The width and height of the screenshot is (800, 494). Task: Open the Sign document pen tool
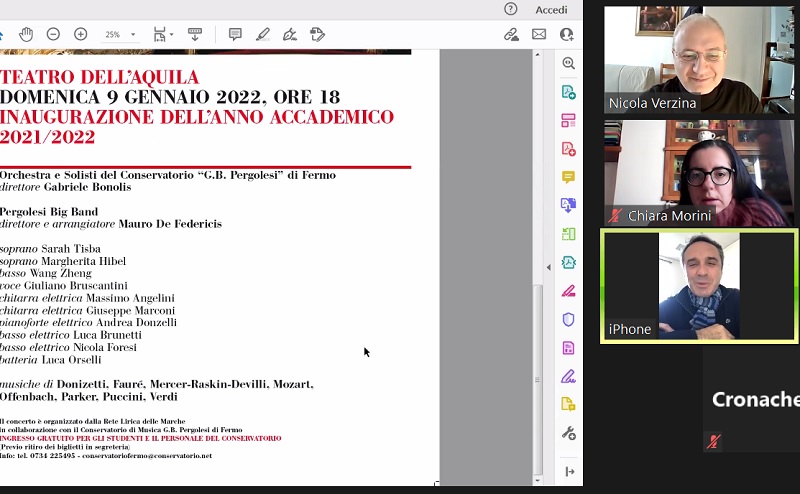coord(290,35)
